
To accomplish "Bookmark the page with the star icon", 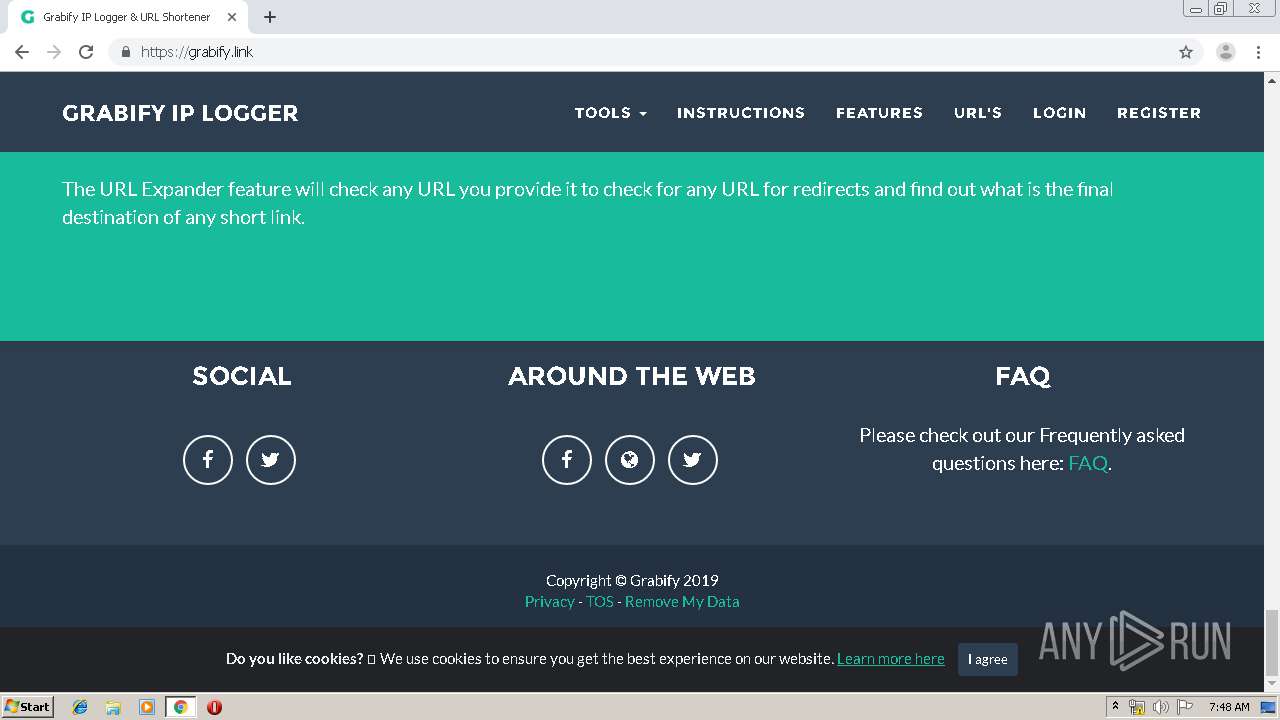I will click(1186, 52).
